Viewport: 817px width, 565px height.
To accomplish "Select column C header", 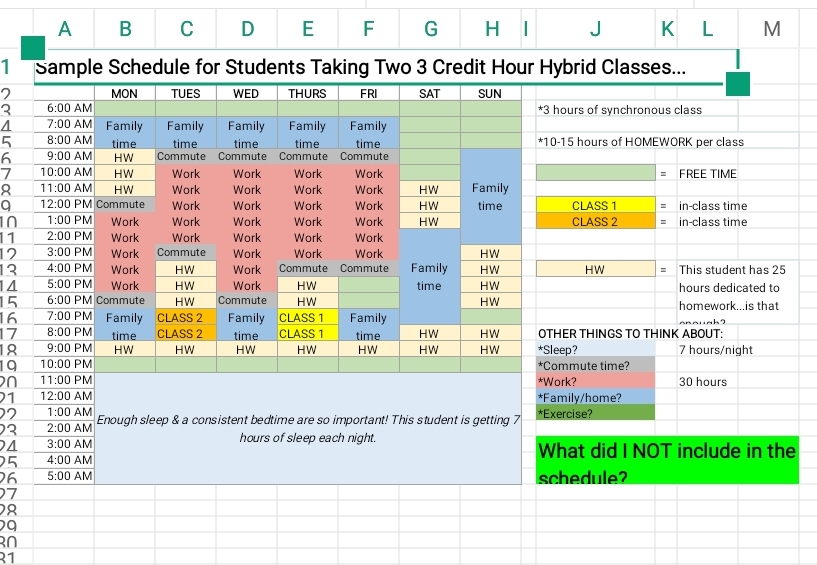I will [x=186, y=29].
